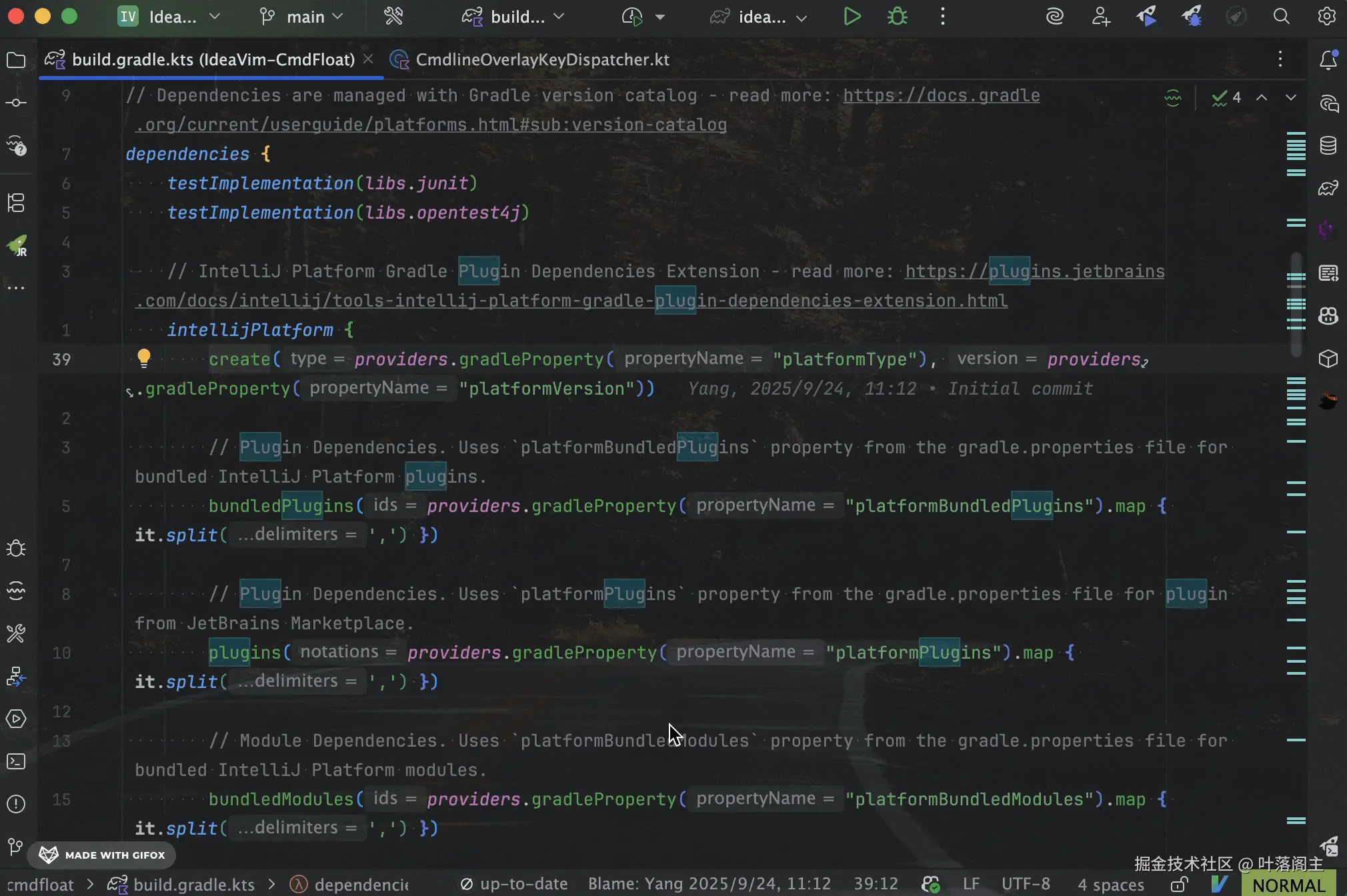Open the Project folder tool window
1347x896 pixels.
(x=16, y=61)
